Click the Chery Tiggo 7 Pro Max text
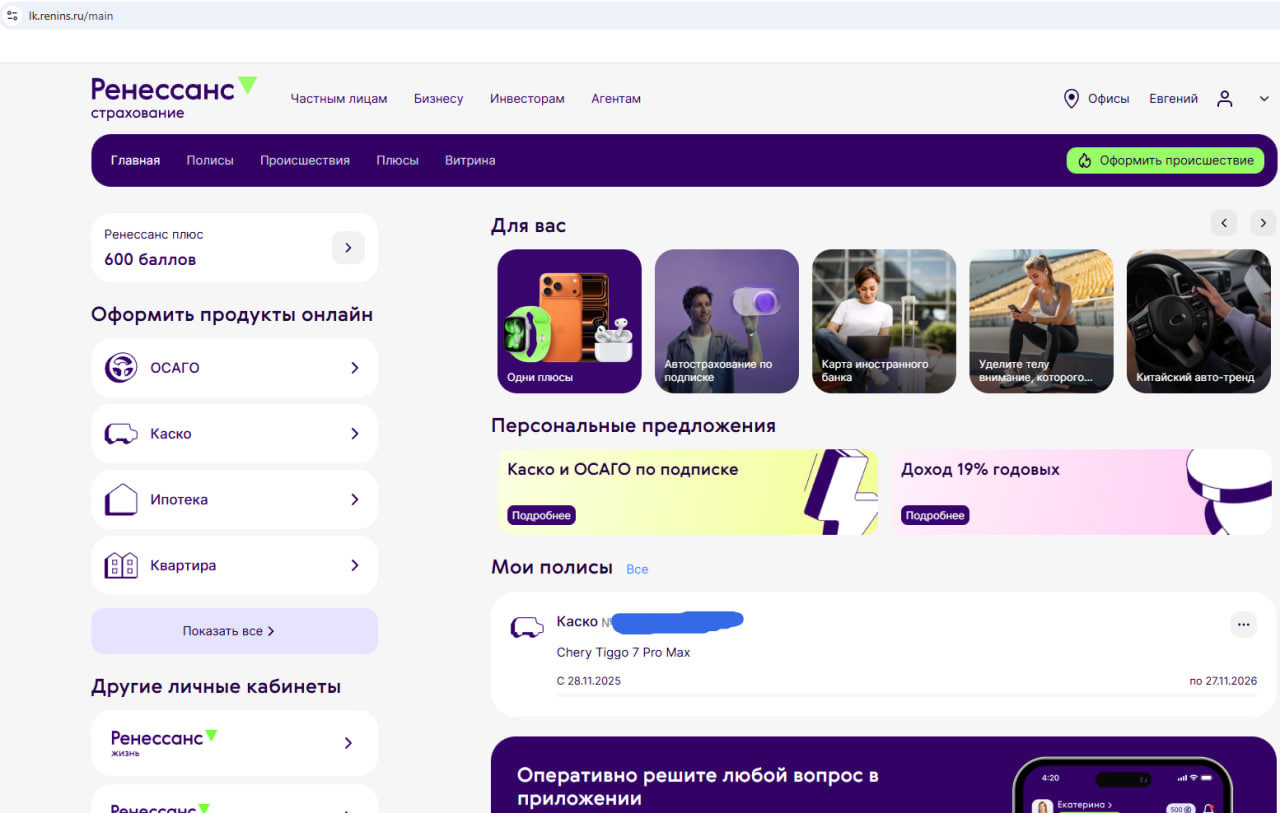Screen dimensions: 1280x813 click(x=623, y=653)
